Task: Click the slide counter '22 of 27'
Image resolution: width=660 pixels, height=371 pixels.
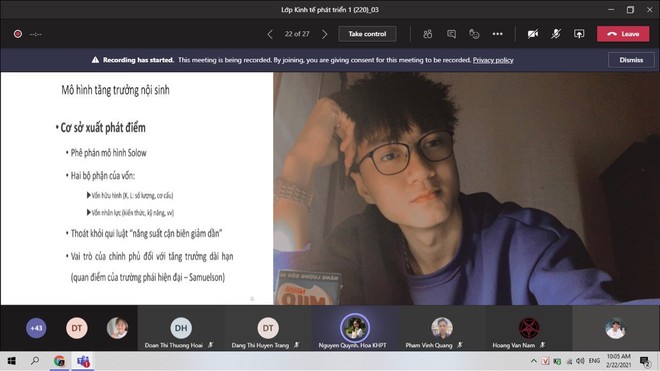Action: click(x=297, y=34)
